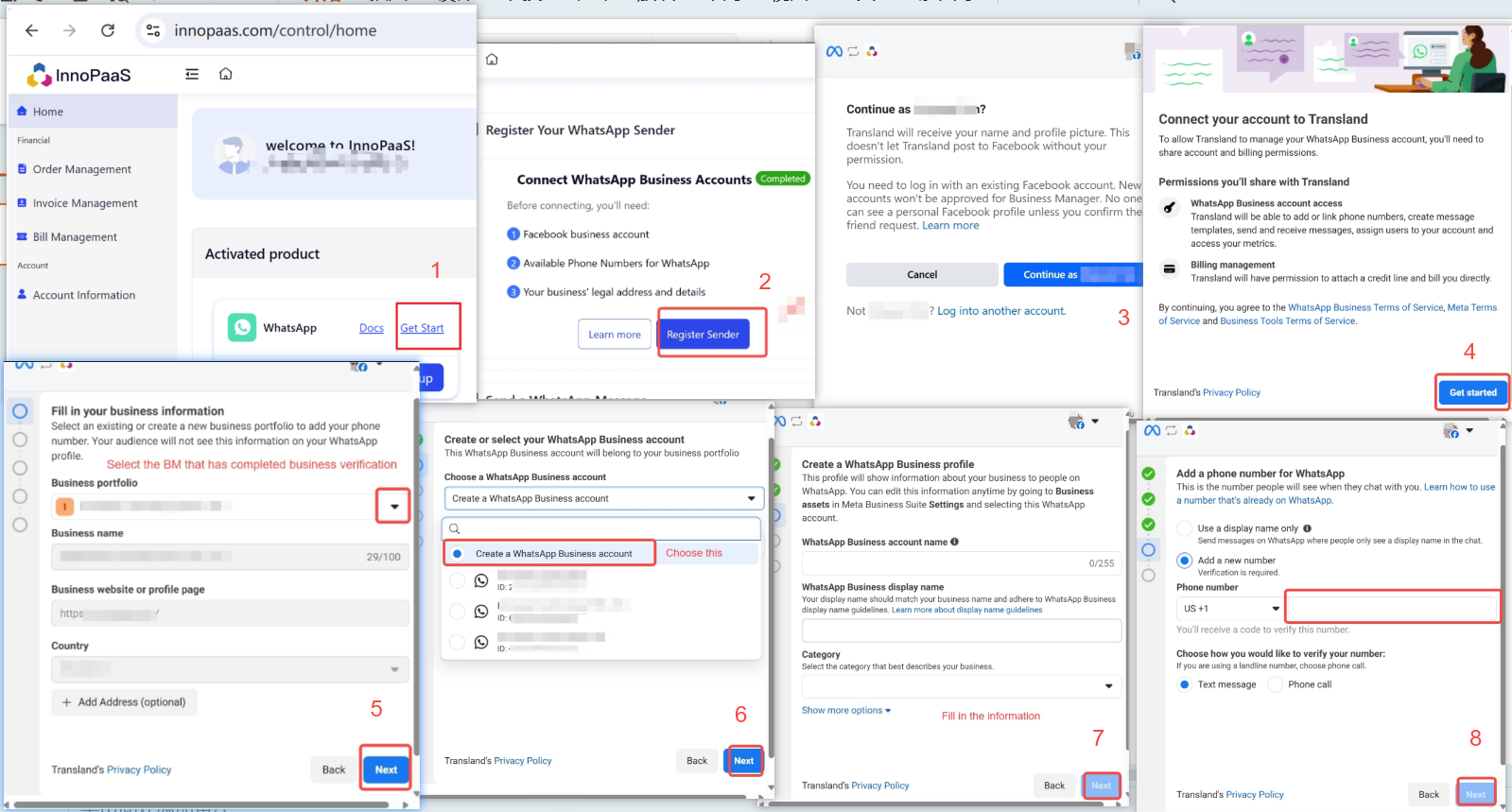This screenshot has width=1512, height=812.
Task: Click the Register Sender button
Action: [x=703, y=335]
